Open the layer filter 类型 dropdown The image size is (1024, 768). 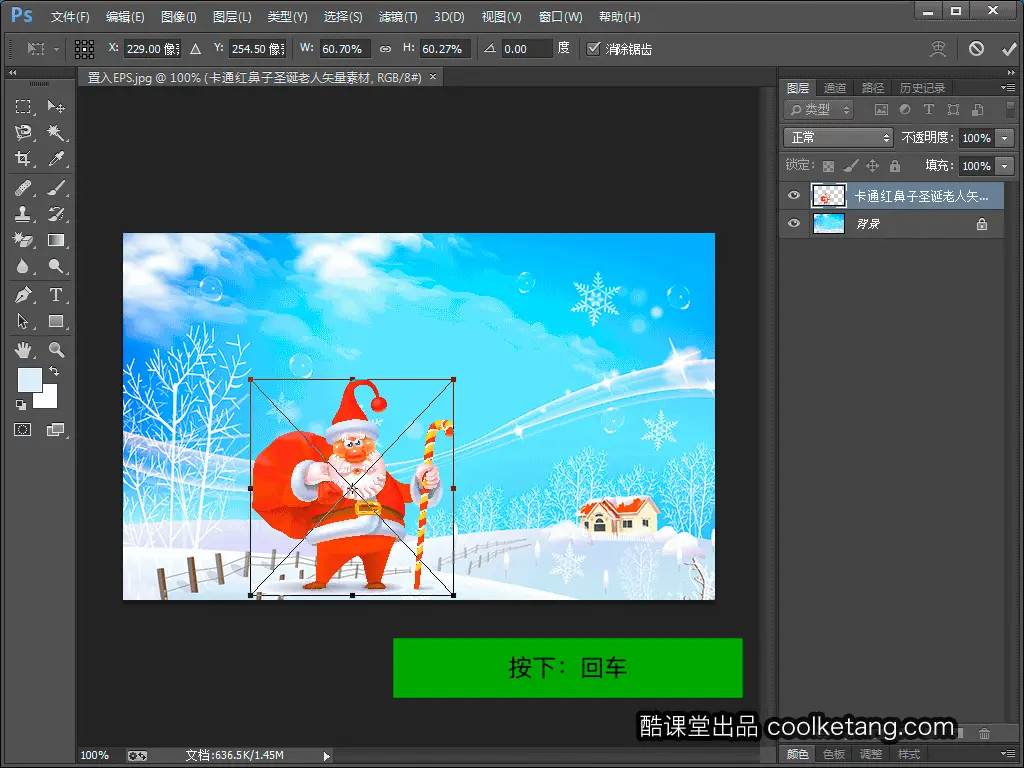point(819,110)
